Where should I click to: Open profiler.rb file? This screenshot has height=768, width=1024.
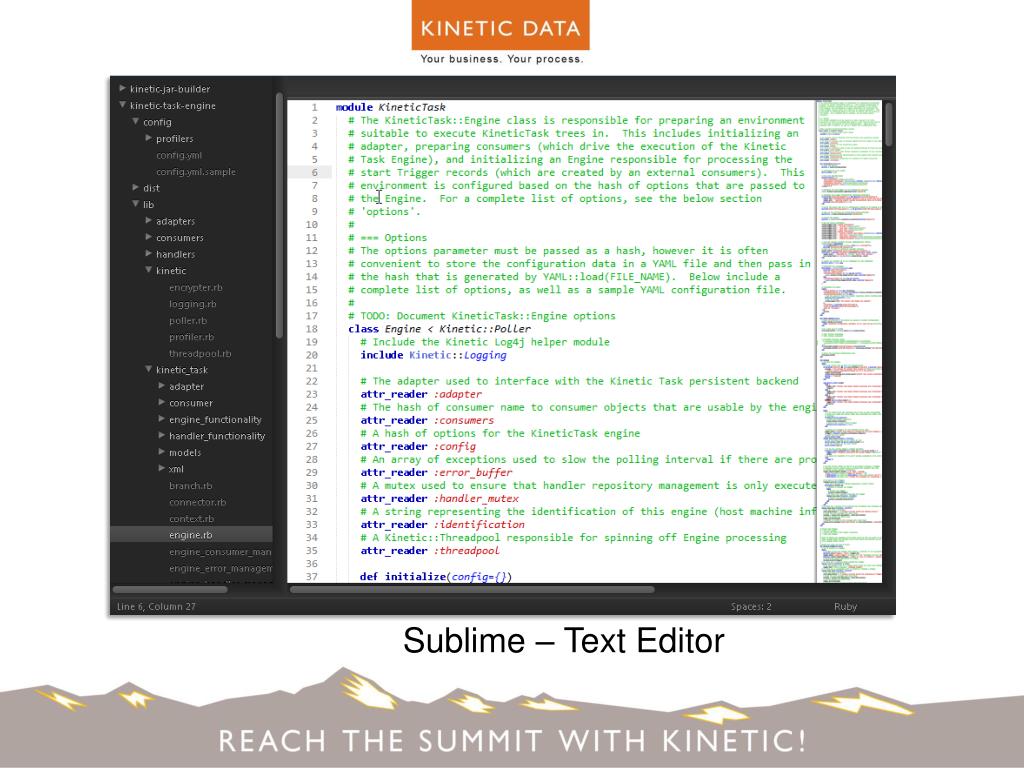click(x=191, y=337)
